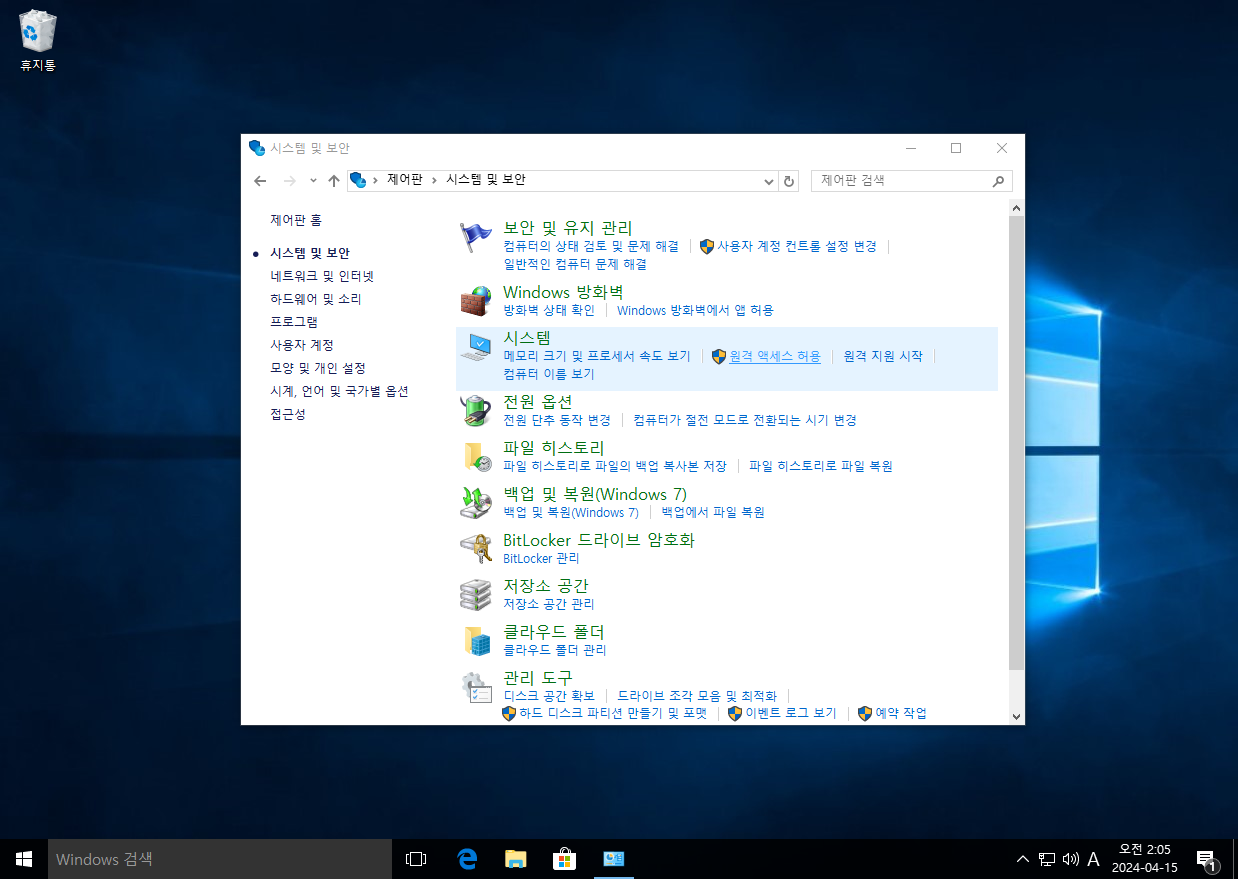Viewport: 1238px width, 879px height.
Task: Select 모양 및 개인 설정 category
Action: [x=318, y=368]
